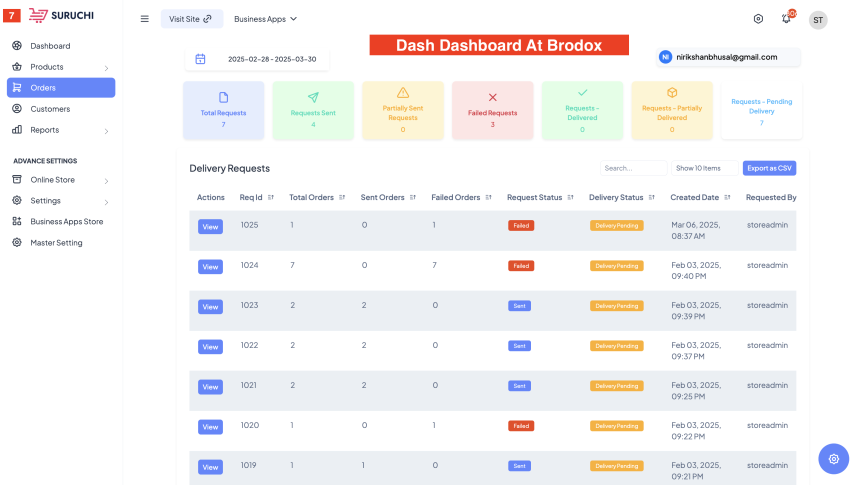Image resolution: width=860 pixels, height=485 pixels.
Task: Sort by Total Orders column arrows
Action: [x=343, y=197]
